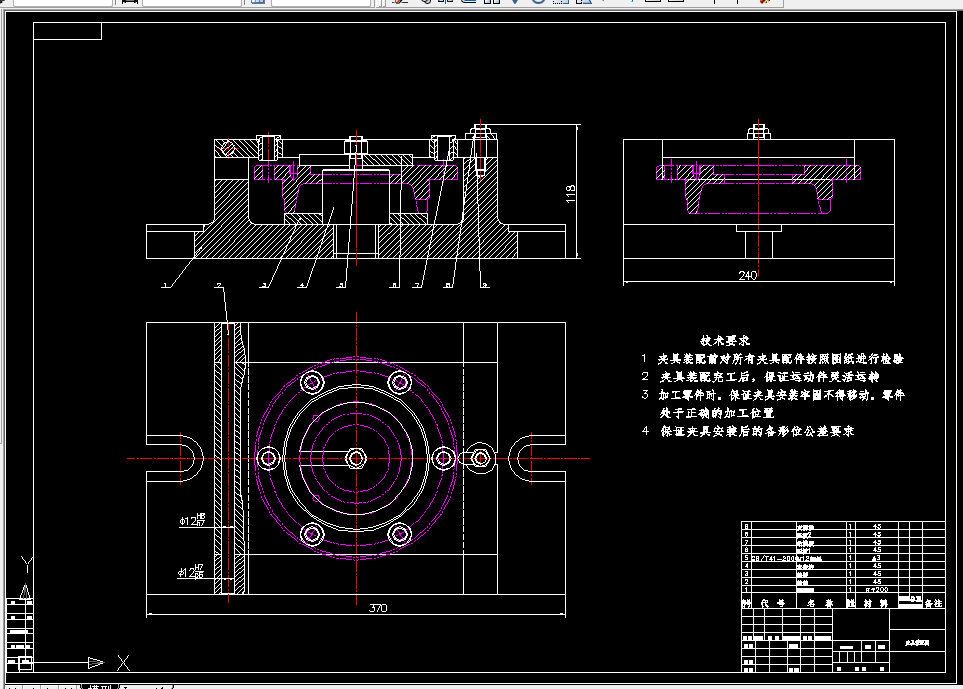The width and height of the screenshot is (963, 689).
Task: Click the A3 material cell in row 5
Action: tap(876, 558)
